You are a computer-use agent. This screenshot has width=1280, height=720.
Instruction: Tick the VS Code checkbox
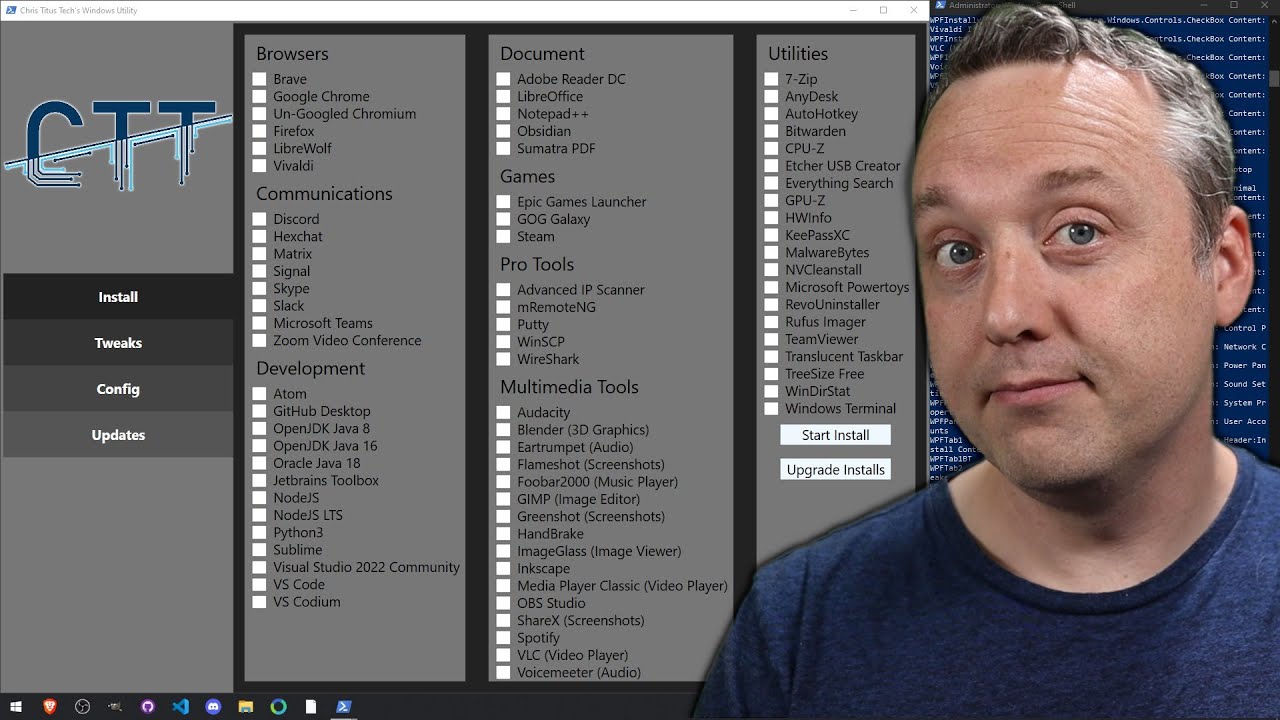[260, 585]
